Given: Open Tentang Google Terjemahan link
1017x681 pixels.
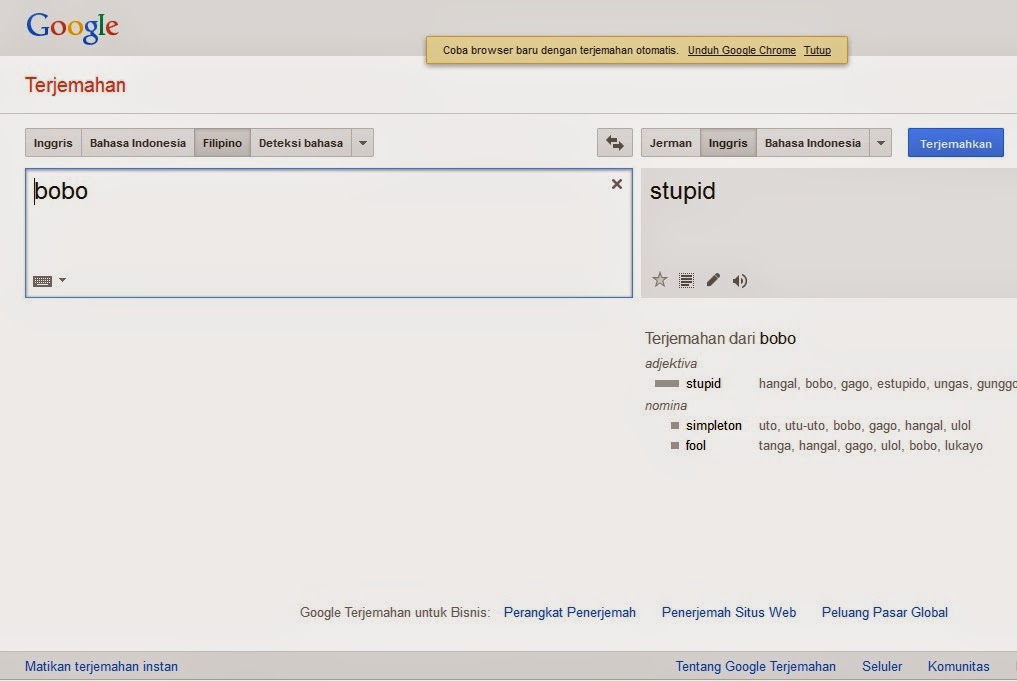Looking at the screenshot, I should pyautogui.click(x=756, y=666).
